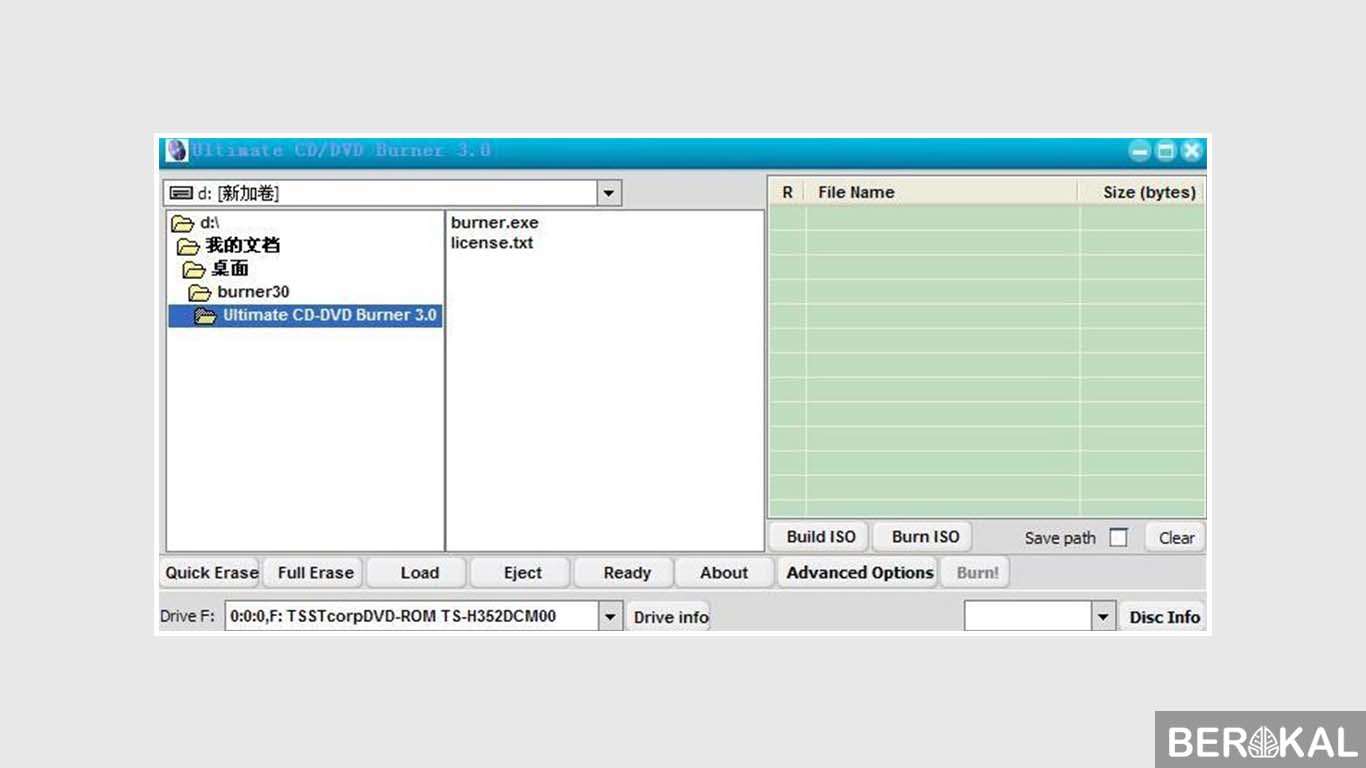The height and width of the screenshot is (768, 1366).
Task: Click the 桌面 folder icon
Action: point(193,269)
